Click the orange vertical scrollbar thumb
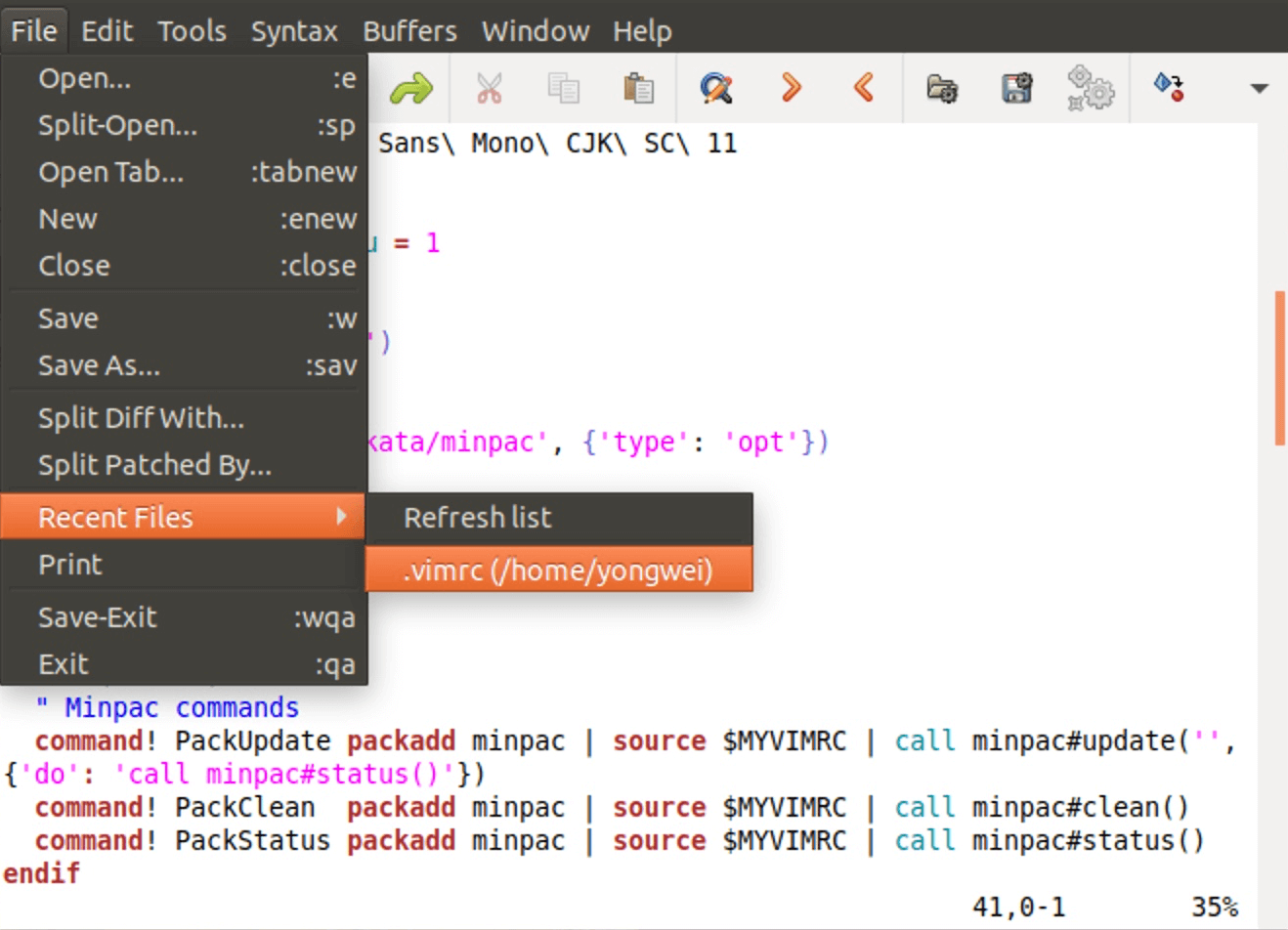 coord(1279,368)
